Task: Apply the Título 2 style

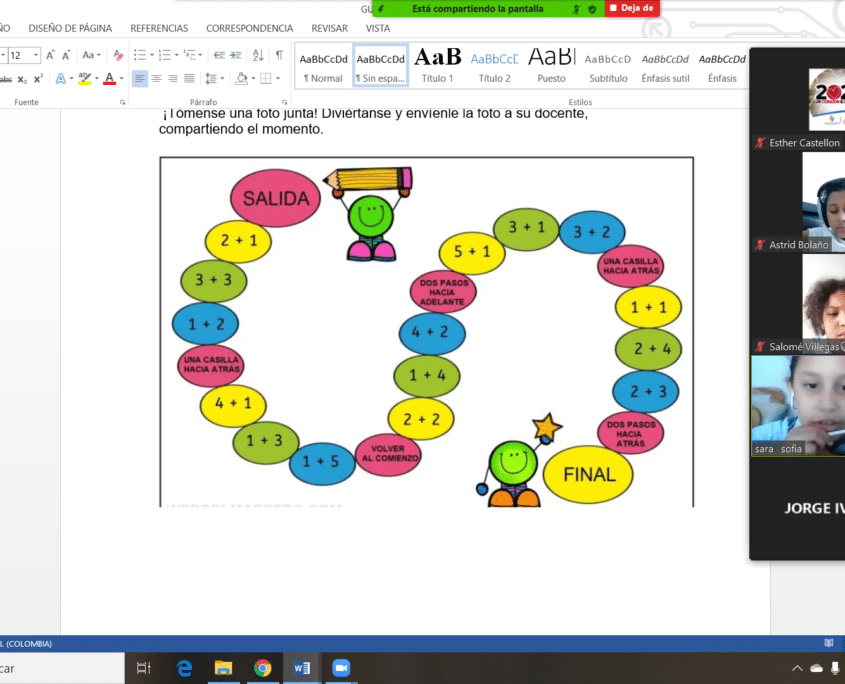Action: click(x=494, y=66)
